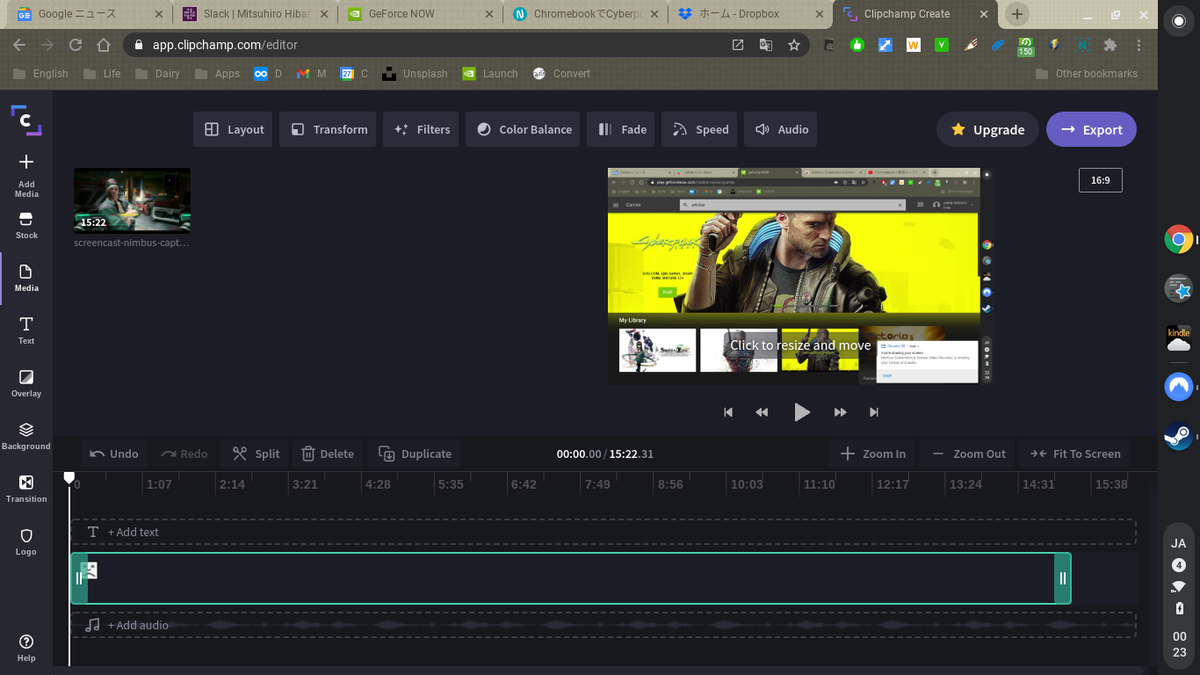Click the address bar URL

coord(225,45)
